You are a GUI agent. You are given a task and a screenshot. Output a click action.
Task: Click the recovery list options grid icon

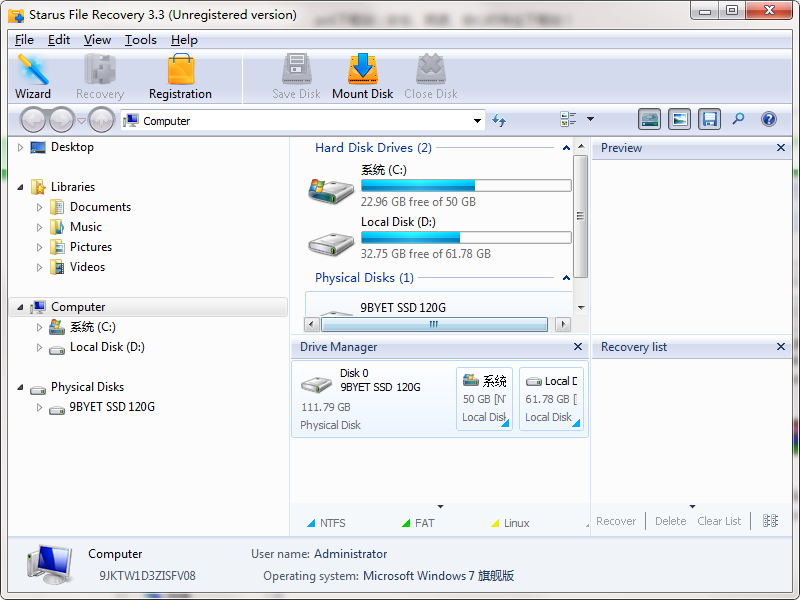coord(770,521)
